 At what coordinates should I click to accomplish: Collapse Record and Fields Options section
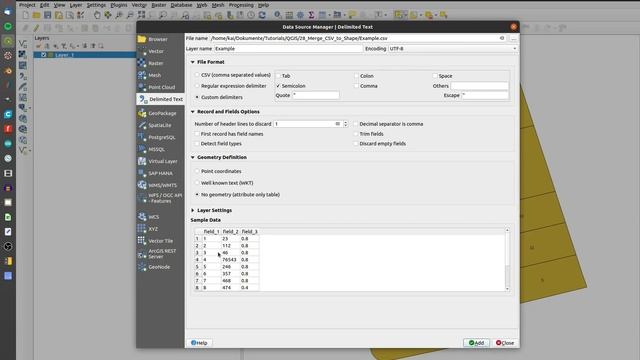193,112
